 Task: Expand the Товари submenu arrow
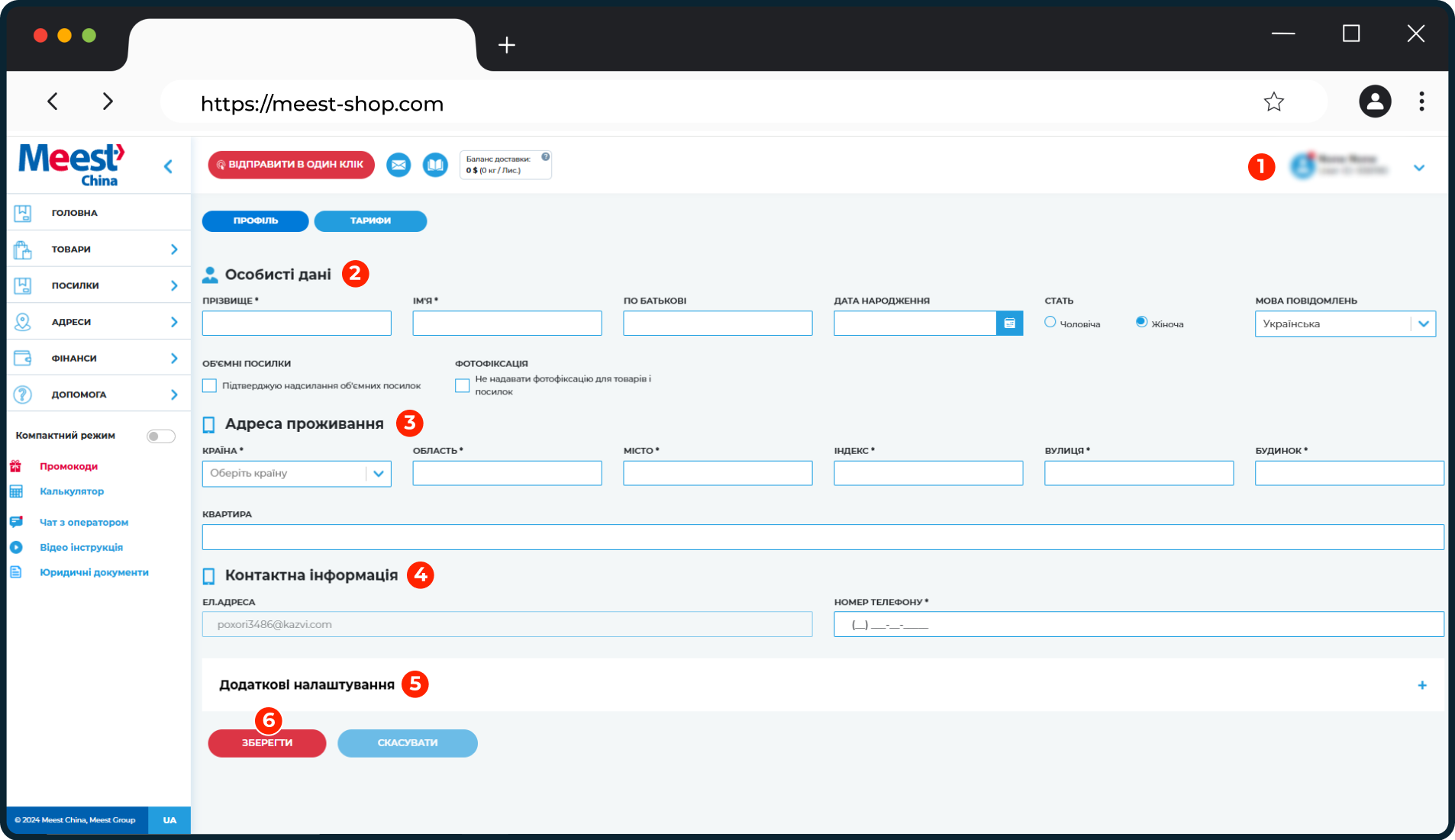pos(174,249)
